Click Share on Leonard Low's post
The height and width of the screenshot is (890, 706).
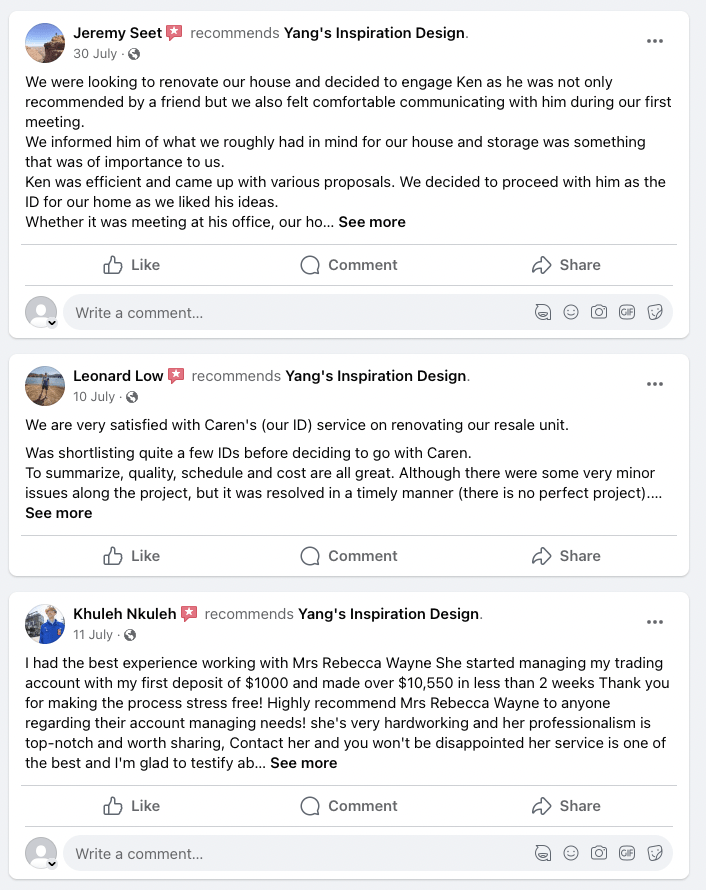coord(566,556)
